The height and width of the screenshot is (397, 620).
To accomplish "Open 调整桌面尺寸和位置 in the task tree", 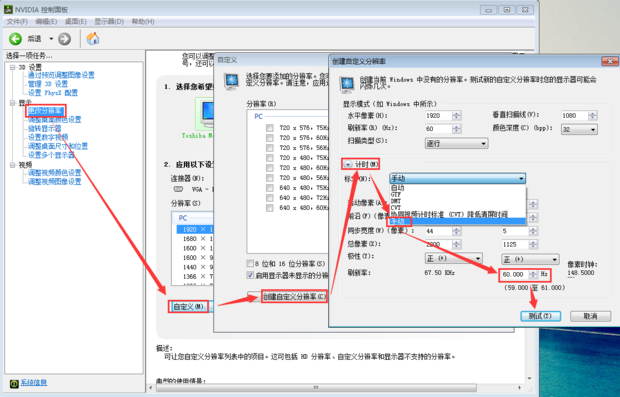I will [58, 146].
